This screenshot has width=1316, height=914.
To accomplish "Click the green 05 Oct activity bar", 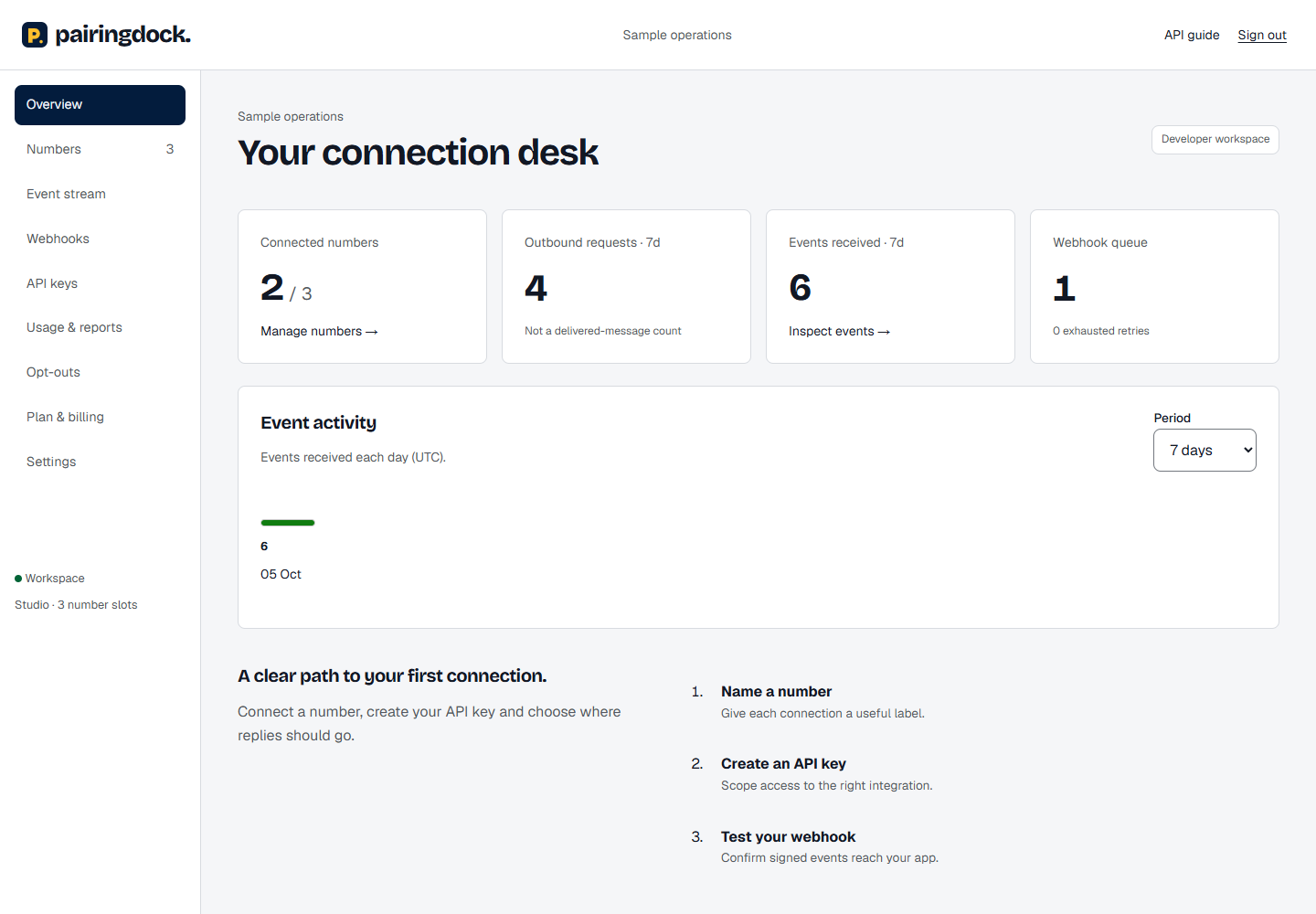I will point(288,523).
